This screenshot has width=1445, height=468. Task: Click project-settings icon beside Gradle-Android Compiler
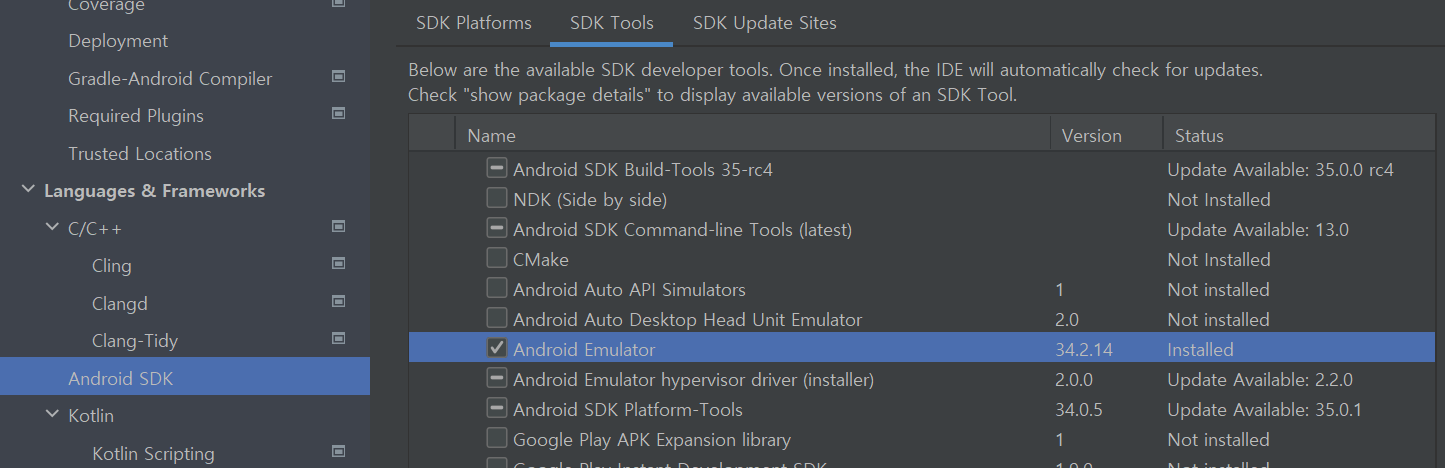click(x=338, y=76)
